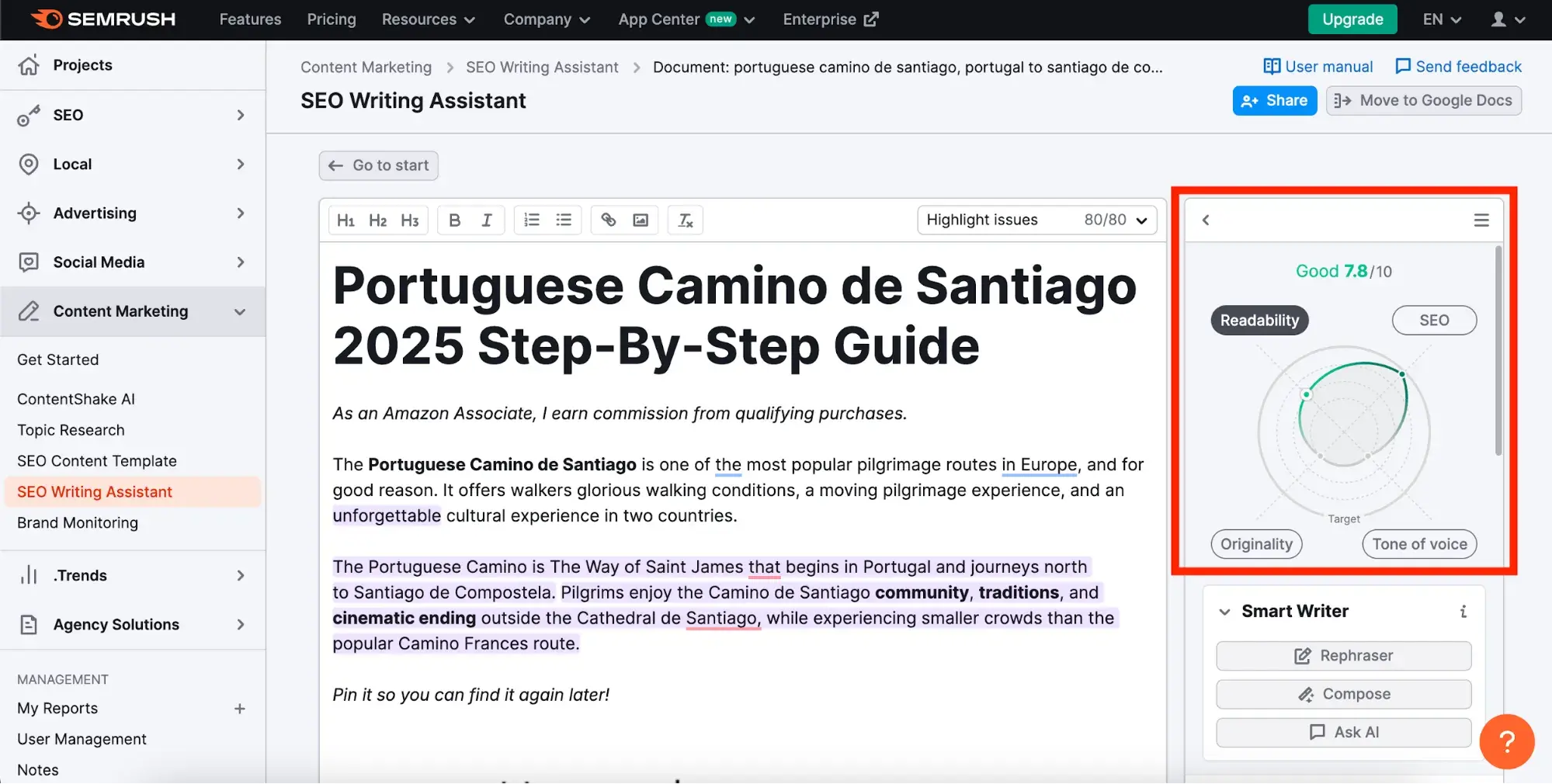
Task: Select the Readability metric
Action: pyautogui.click(x=1259, y=321)
